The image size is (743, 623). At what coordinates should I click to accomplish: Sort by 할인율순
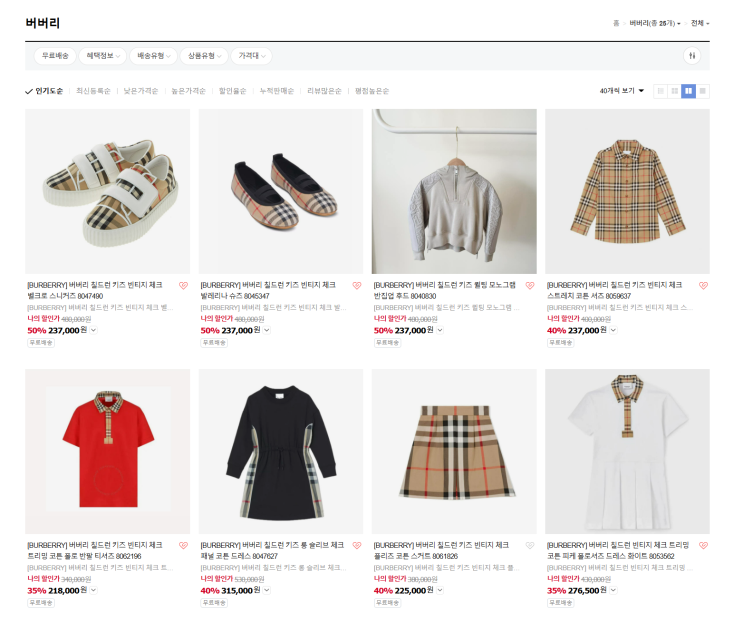point(232,91)
